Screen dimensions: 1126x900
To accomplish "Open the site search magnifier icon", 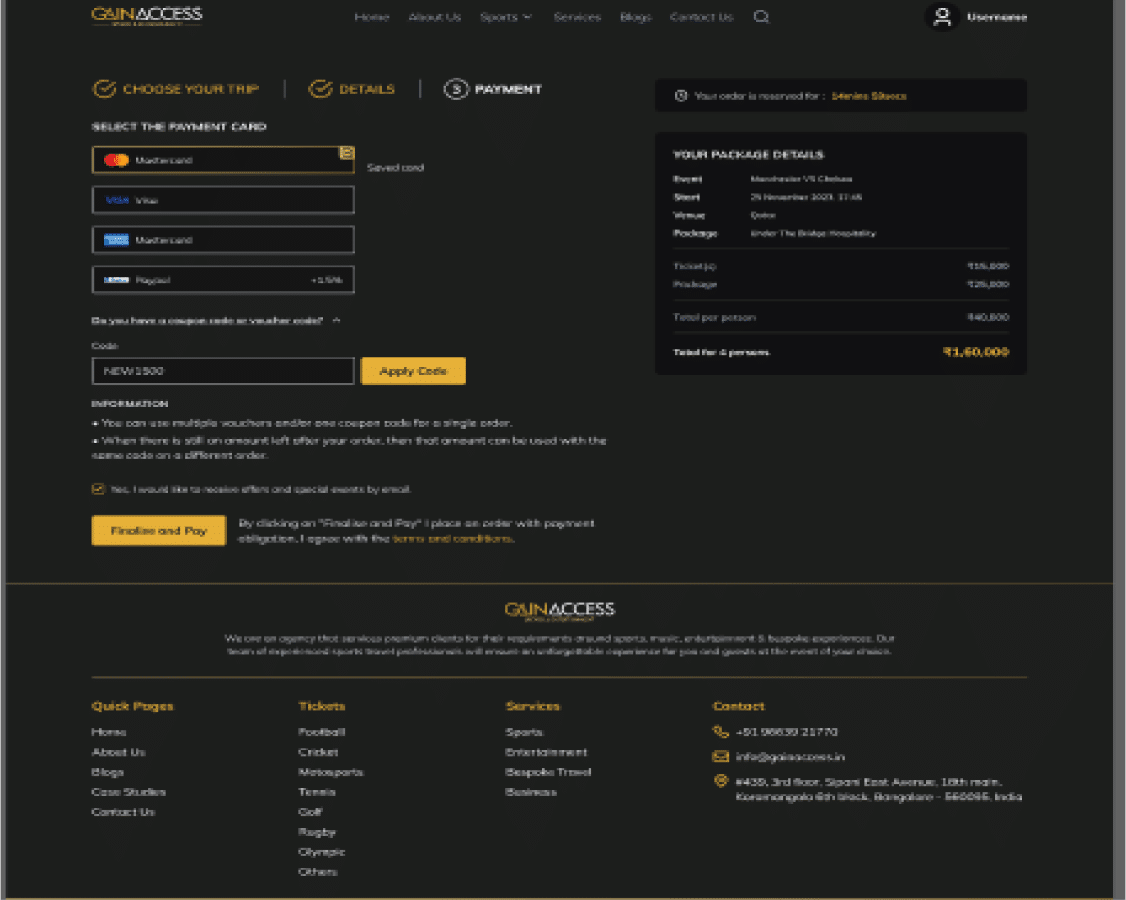I will tap(761, 17).
